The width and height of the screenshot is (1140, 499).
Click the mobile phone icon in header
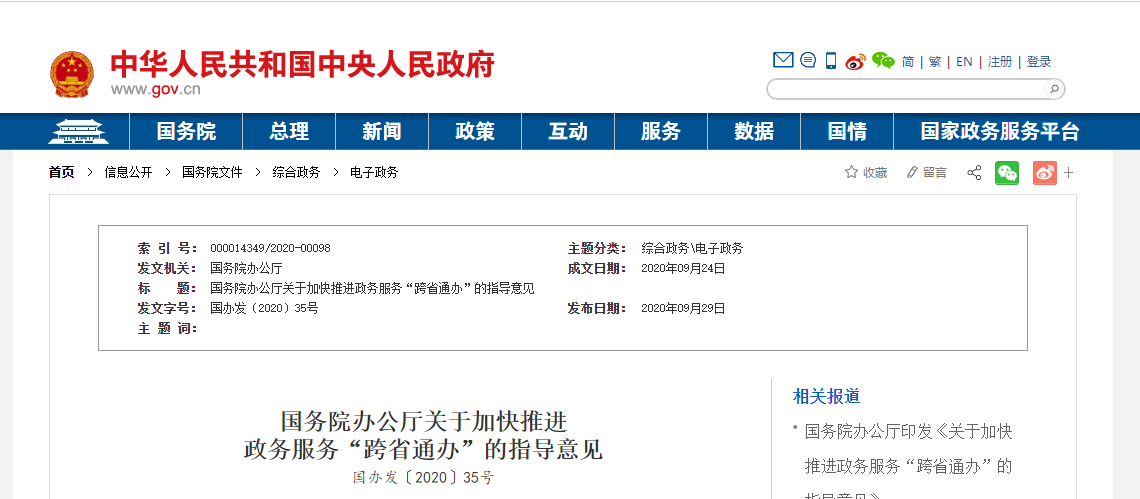pyautogui.click(x=831, y=61)
